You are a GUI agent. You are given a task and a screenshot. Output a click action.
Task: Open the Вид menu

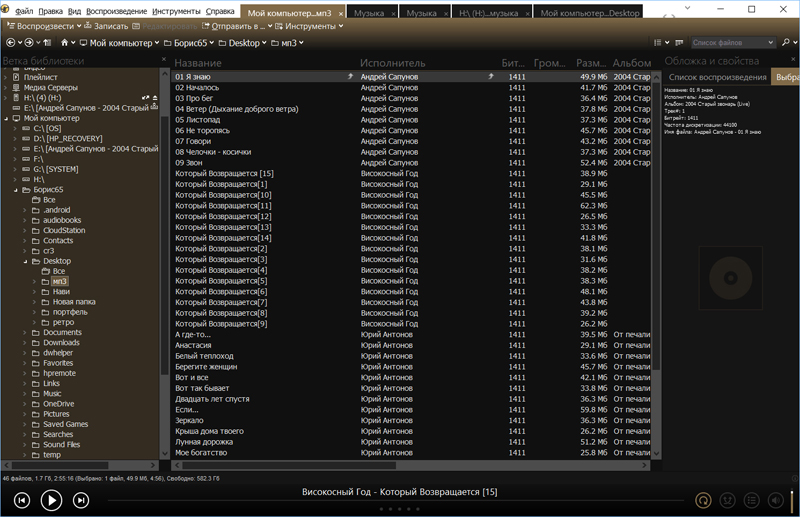tap(74, 11)
